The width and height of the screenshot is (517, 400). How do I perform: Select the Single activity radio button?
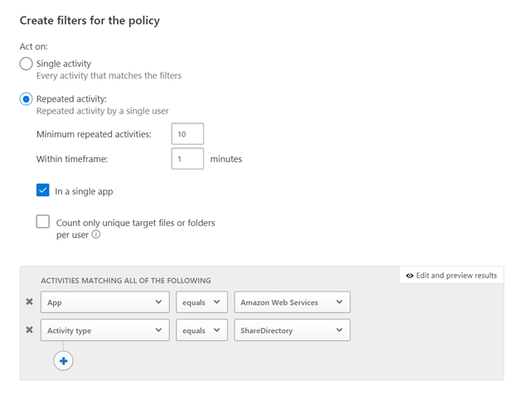26,64
